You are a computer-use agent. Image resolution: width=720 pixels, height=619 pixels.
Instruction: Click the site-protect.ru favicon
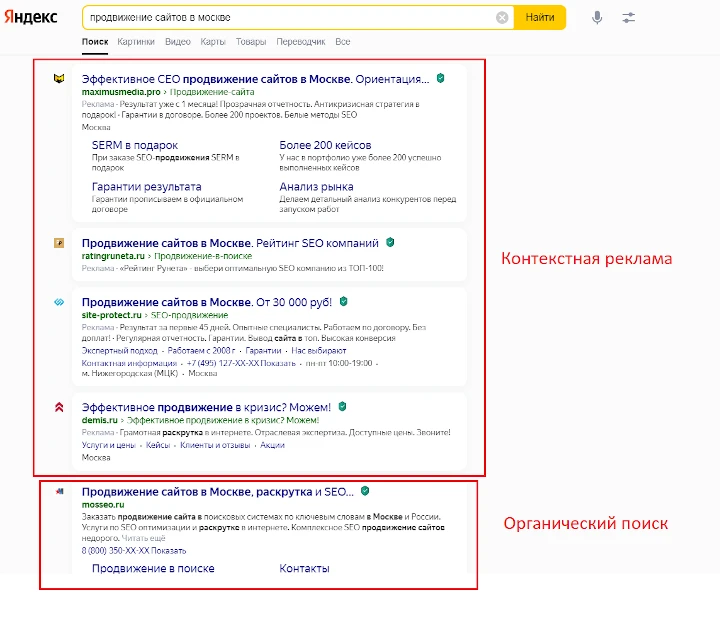59,302
